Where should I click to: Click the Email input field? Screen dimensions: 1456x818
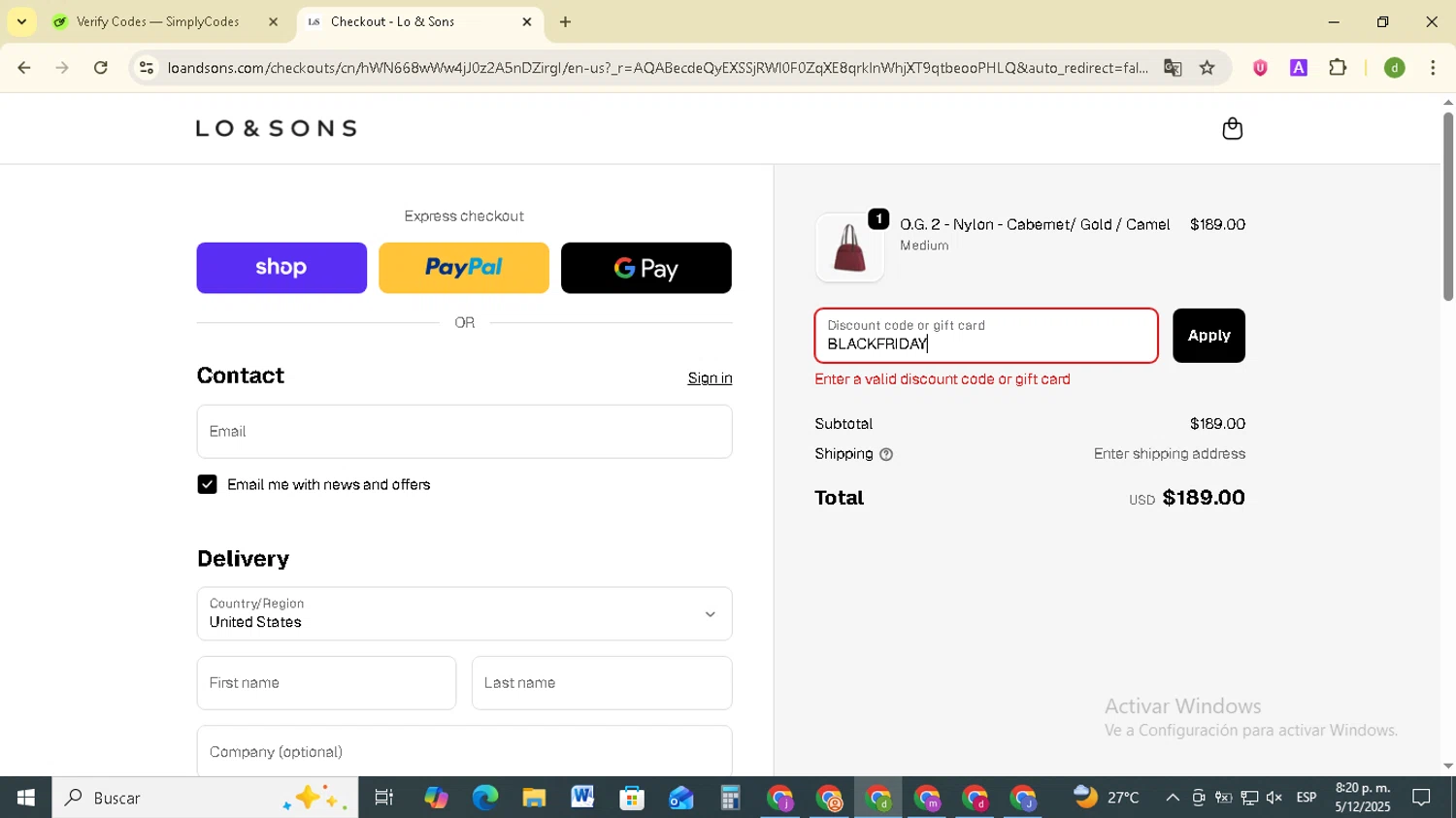(x=464, y=432)
